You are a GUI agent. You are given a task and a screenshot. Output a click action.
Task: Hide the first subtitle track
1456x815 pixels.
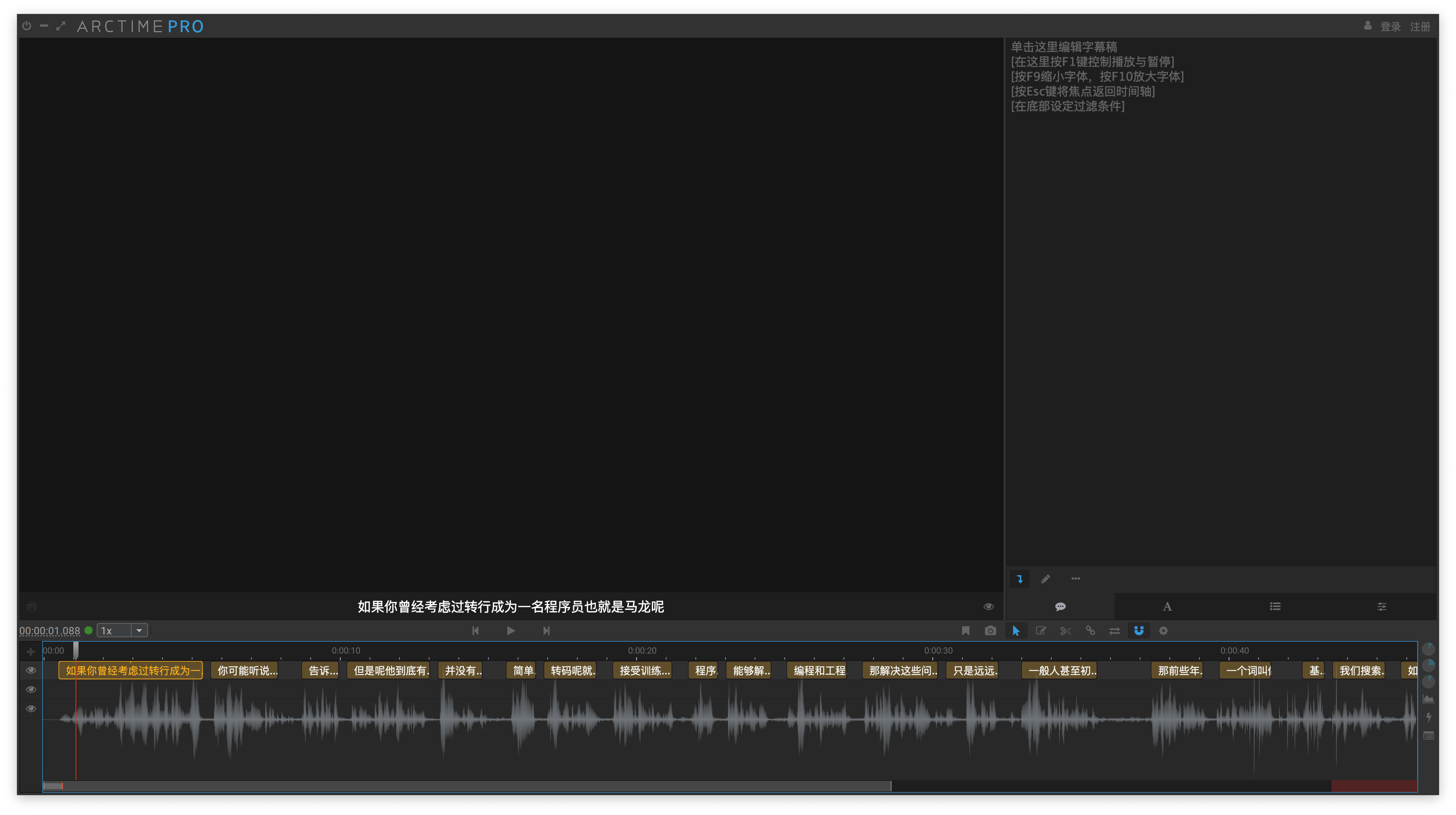(x=31, y=670)
